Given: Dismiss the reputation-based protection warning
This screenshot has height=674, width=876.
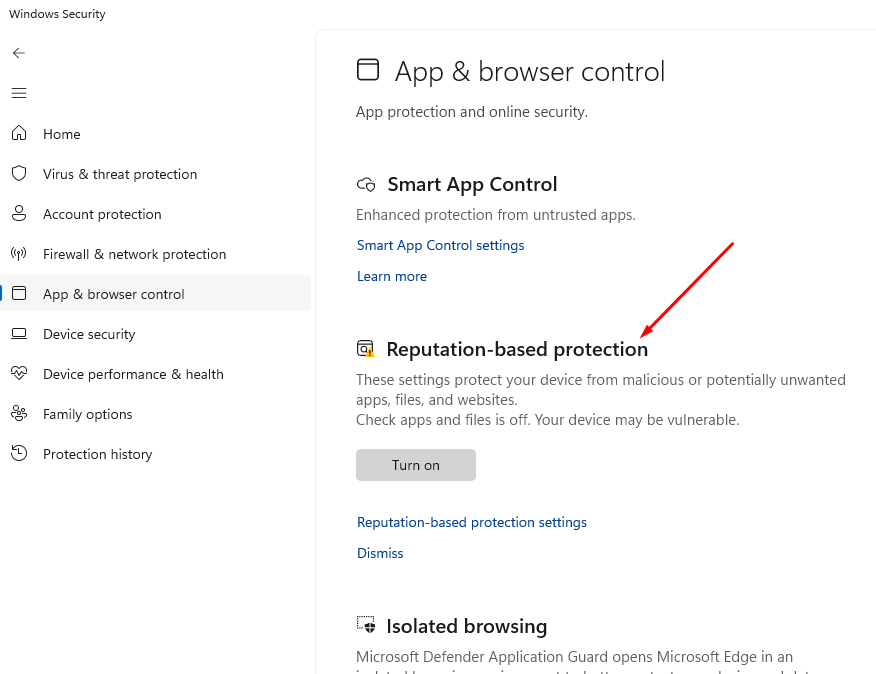Looking at the screenshot, I should (380, 553).
